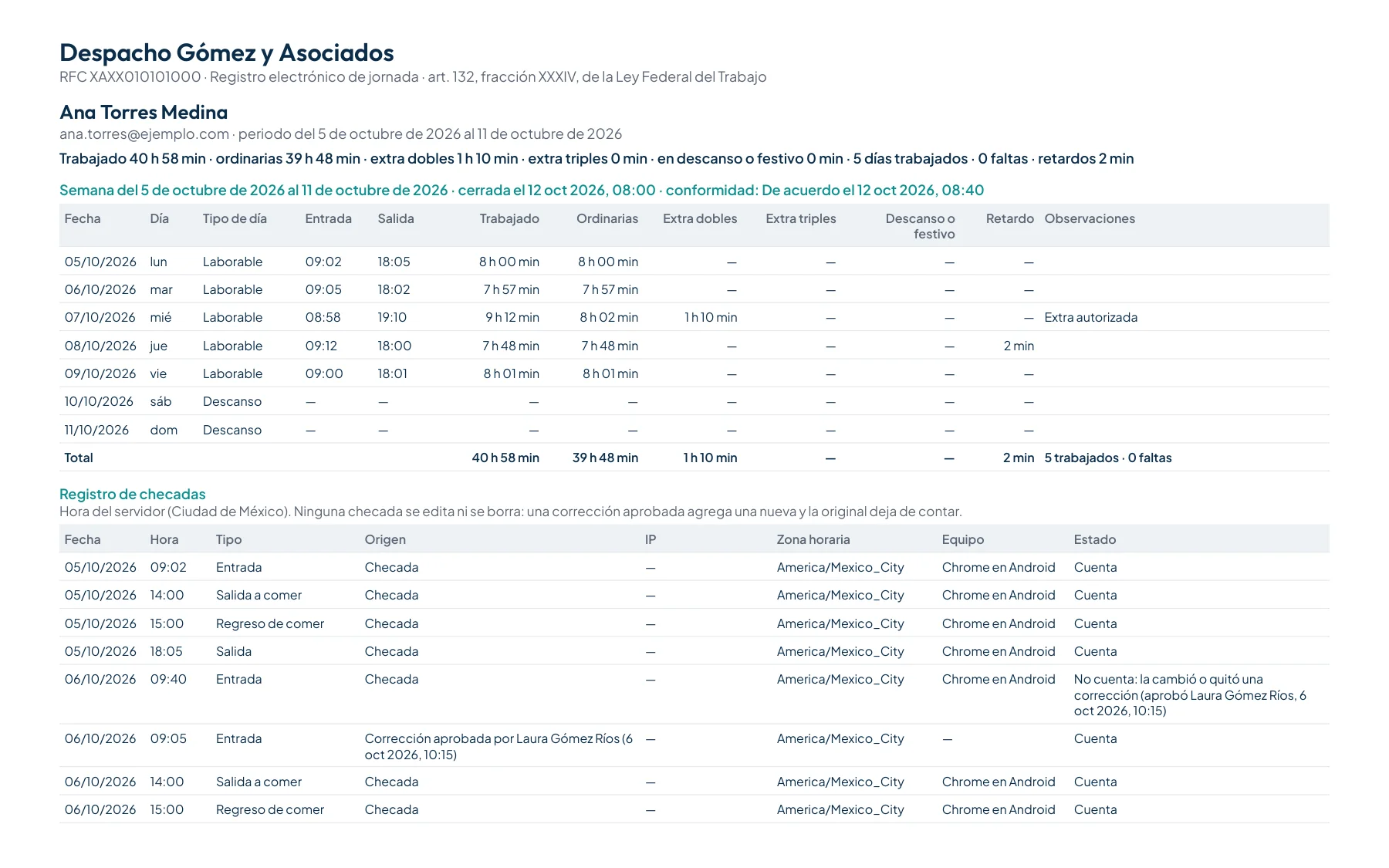The height and width of the screenshot is (868, 1389).
Task: Click the "Extra triples" column header
Action: click(801, 219)
